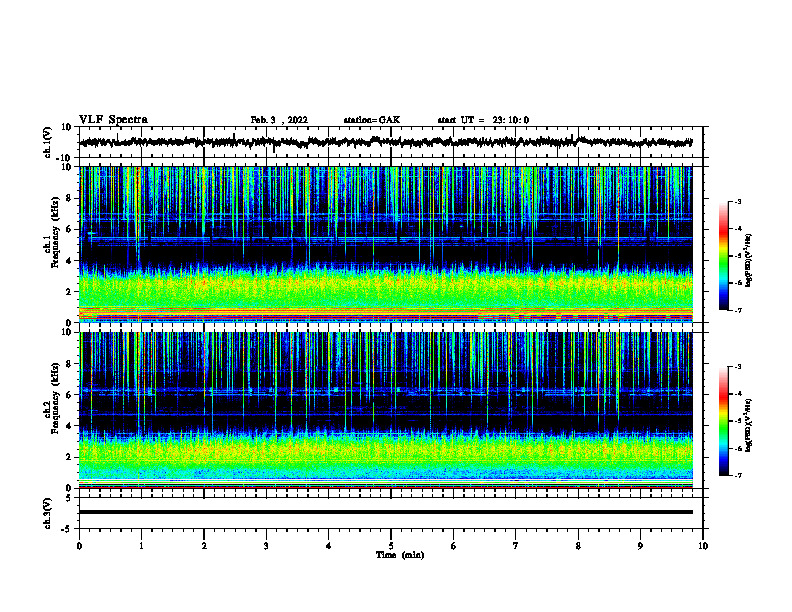
Task: Click the "6" label on the time axis
Action: pyautogui.click(x=454, y=546)
